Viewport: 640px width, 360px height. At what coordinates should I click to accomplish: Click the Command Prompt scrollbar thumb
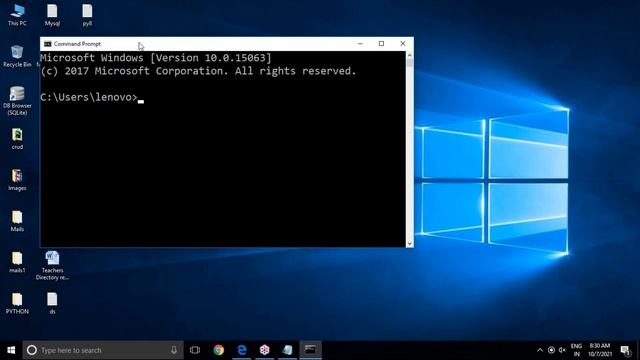click(409, 63)
